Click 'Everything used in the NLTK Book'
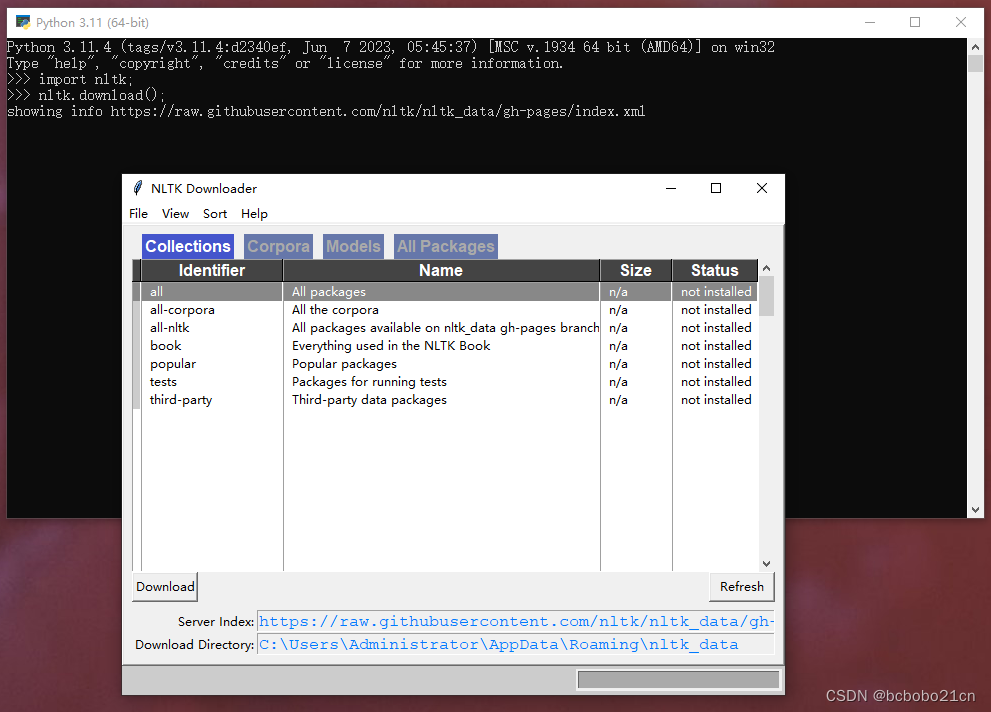 [391, 346]
